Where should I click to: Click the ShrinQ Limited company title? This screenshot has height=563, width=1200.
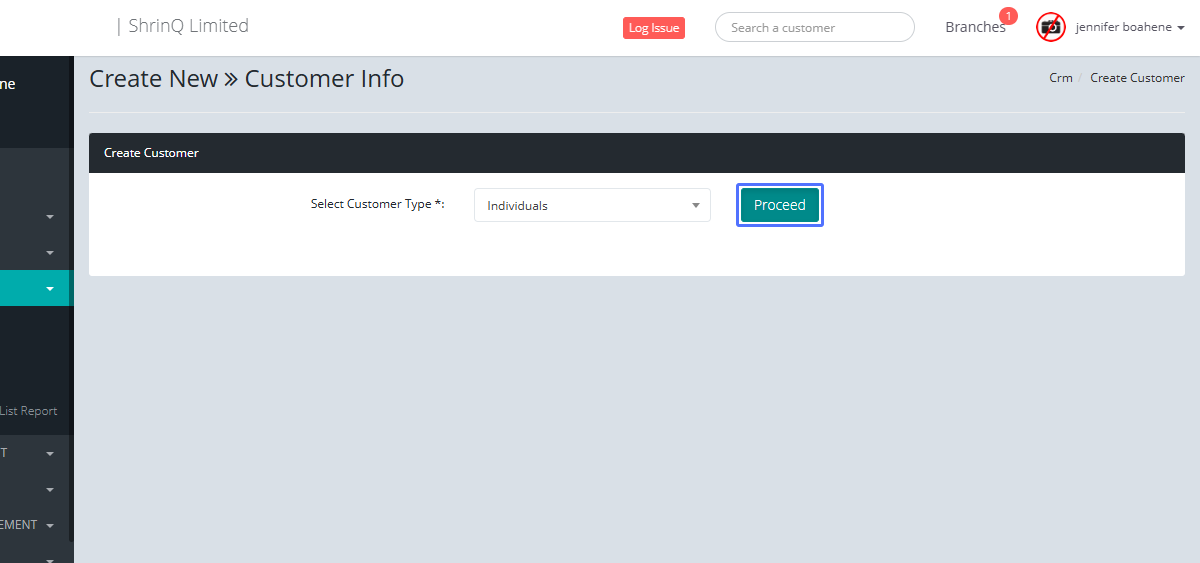[188, 26]
